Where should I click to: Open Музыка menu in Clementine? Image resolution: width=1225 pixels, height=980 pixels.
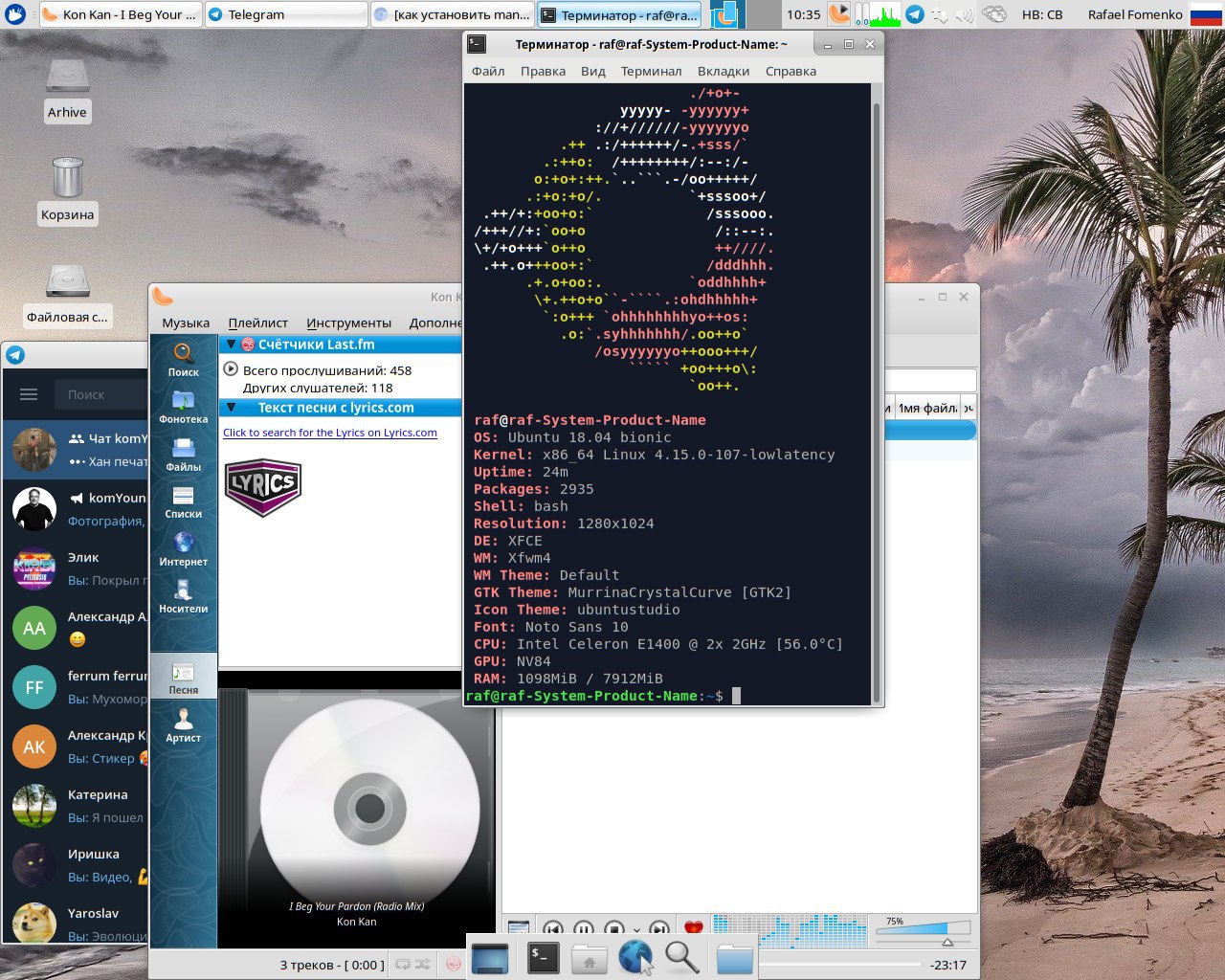coord(186,323)
